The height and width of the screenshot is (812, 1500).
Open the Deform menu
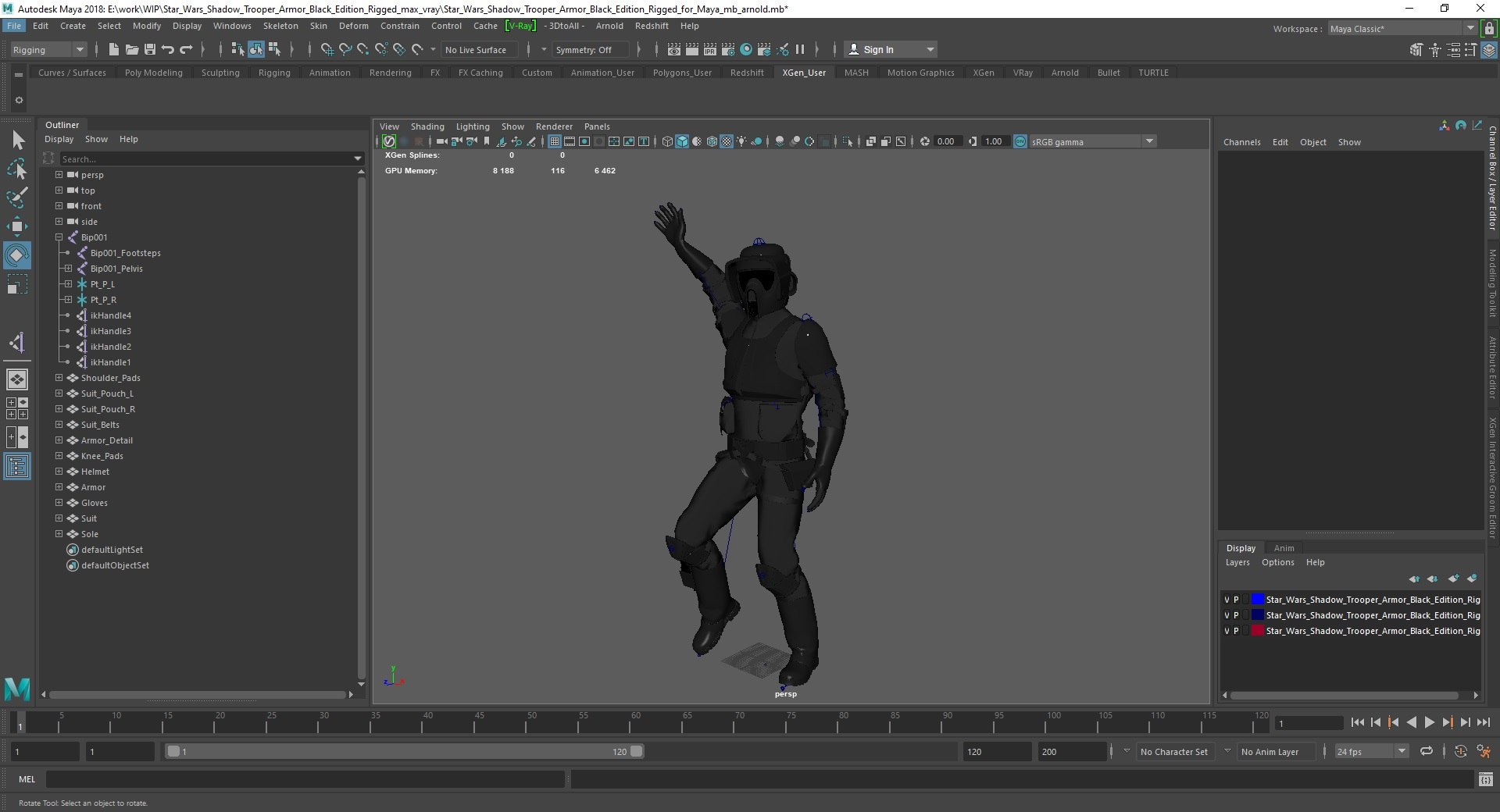click(353, 26)
